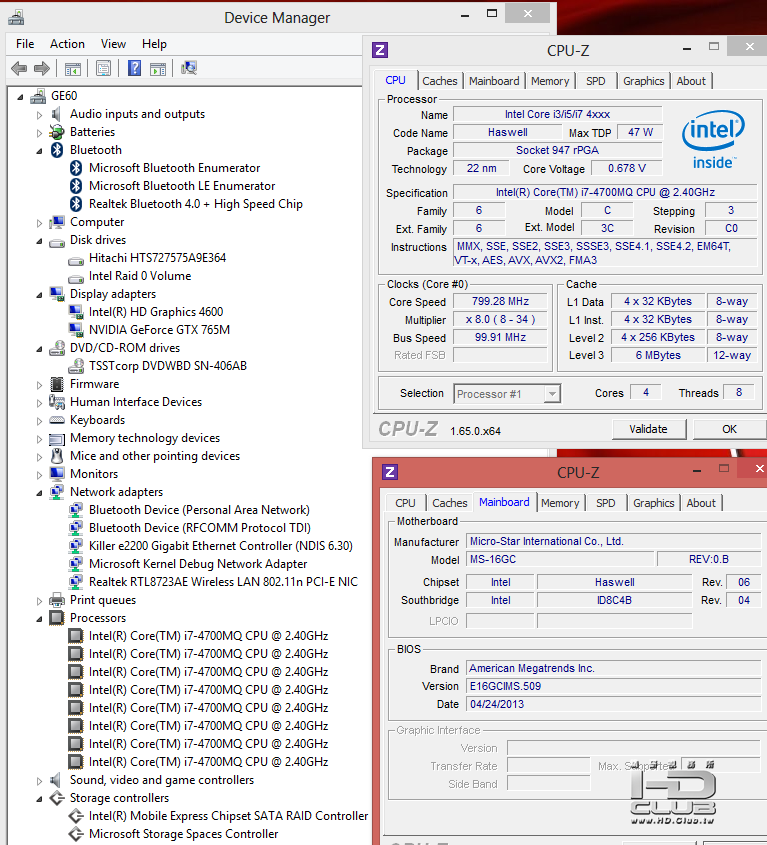
Task: Expand the Audio inputs and outputs node
Action: (x=39, y=115)
